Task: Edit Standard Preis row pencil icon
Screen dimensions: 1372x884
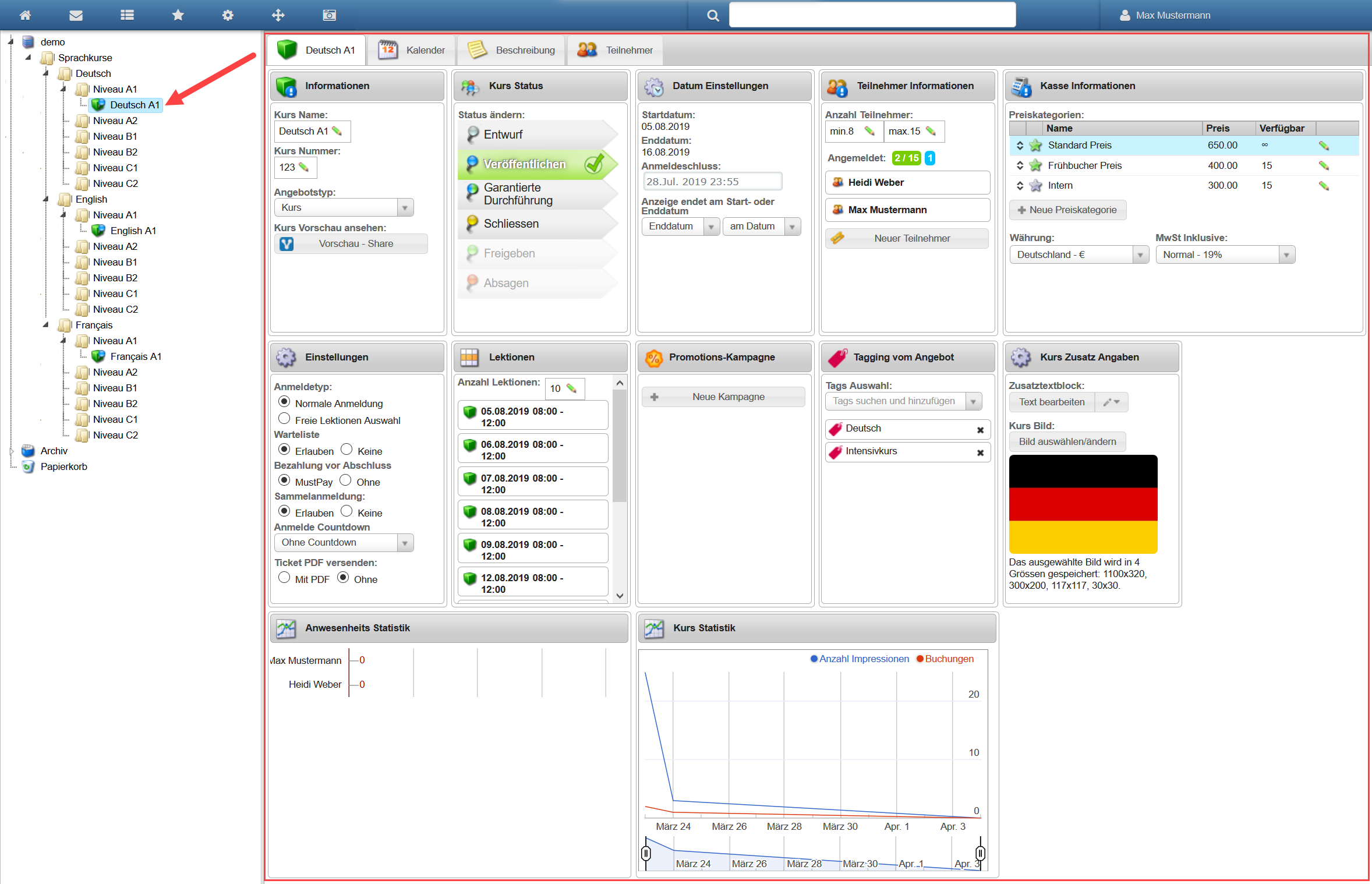Action: point(1323,146)
